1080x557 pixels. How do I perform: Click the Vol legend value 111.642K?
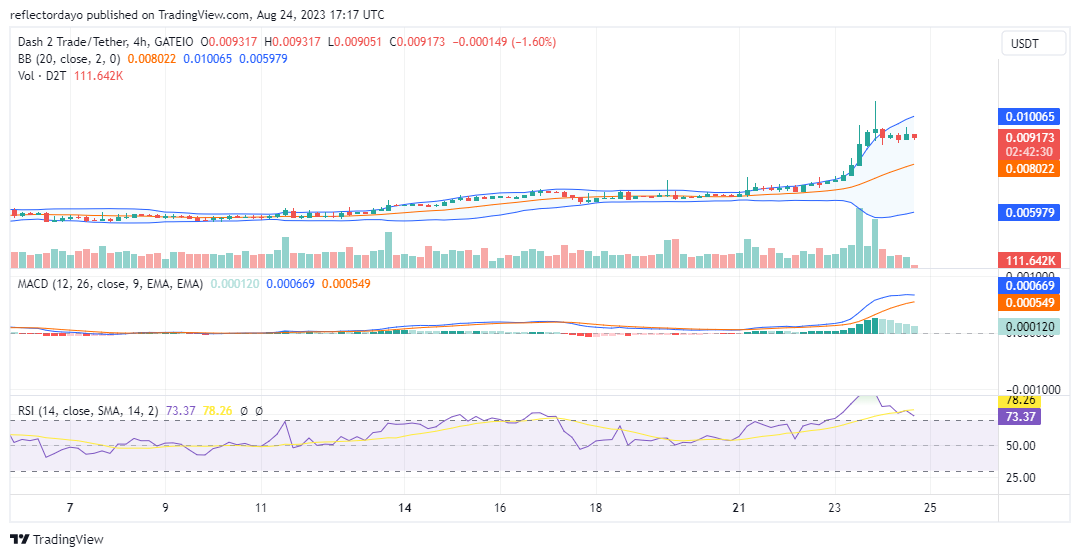[97, 76]
